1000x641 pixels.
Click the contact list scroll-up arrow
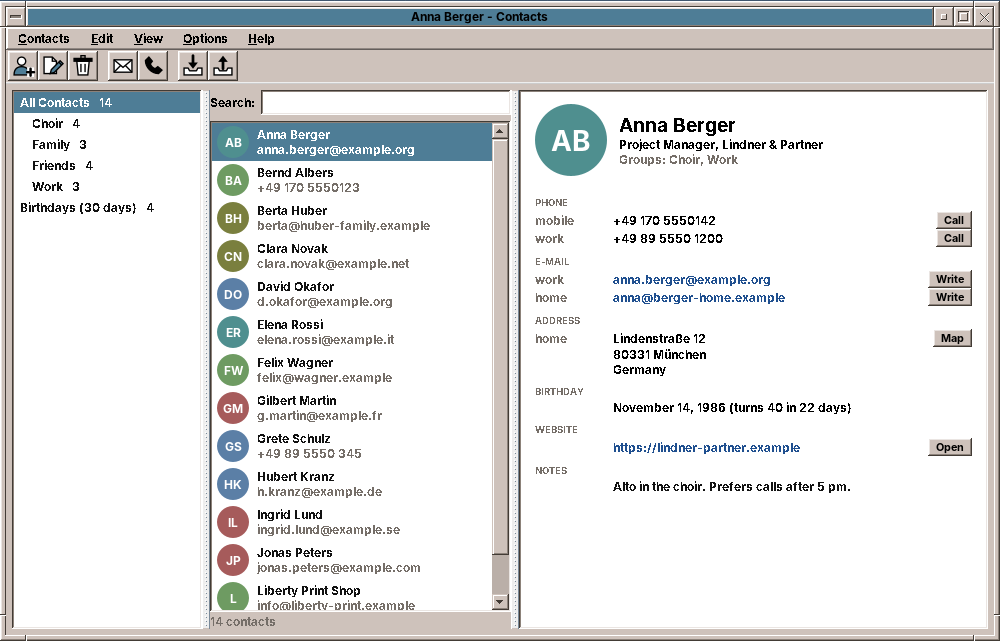(x=500, y=131)
